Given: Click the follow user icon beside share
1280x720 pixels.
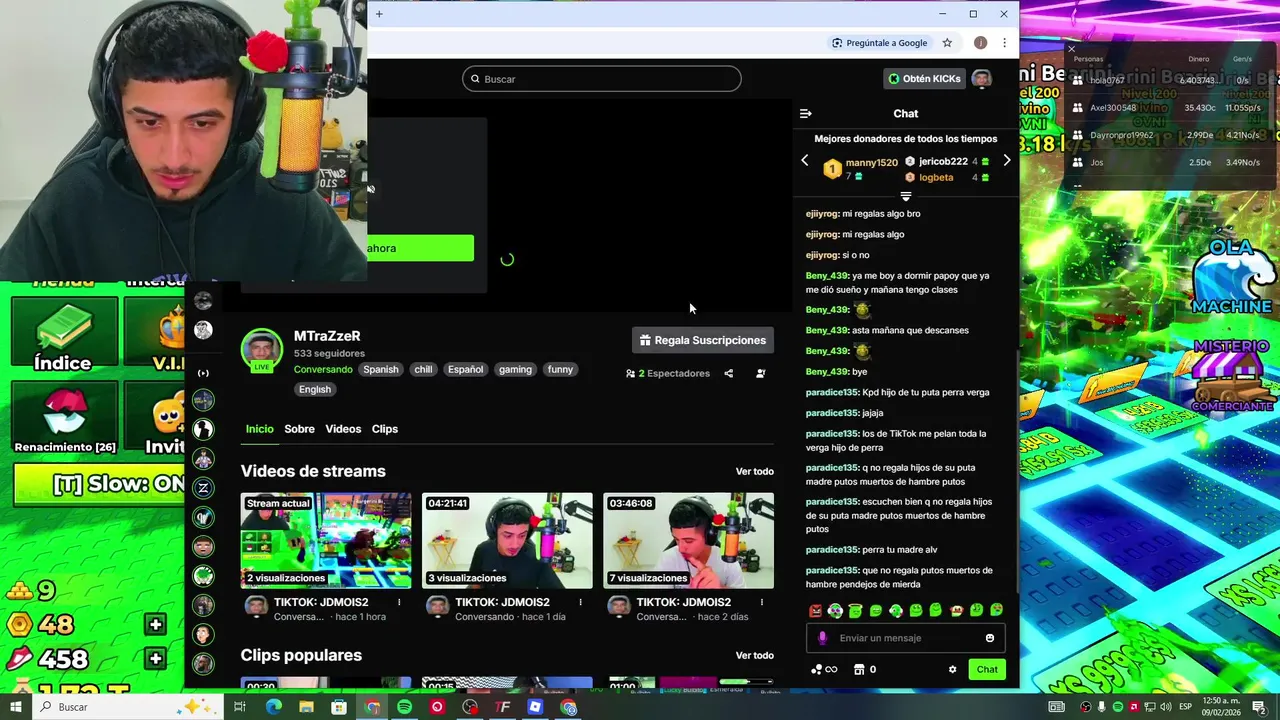Looking at the screenshot, I should 761,373.
